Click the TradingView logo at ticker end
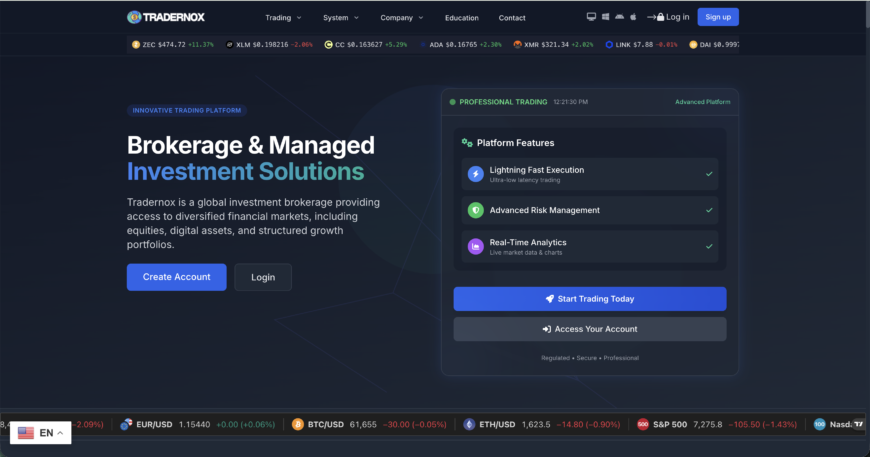The width and height of the screenshot is (870, 457). (859, 424)
